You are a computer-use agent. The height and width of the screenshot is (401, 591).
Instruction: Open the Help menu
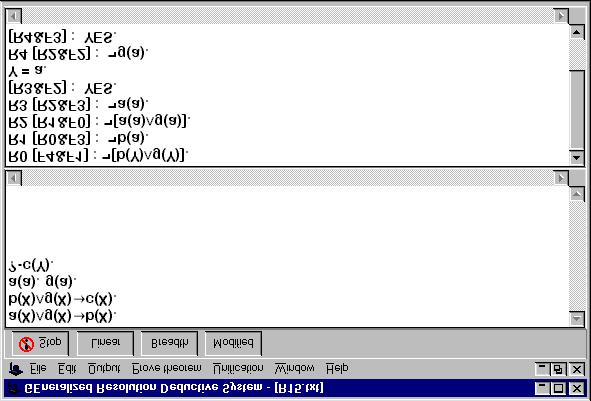337,368
